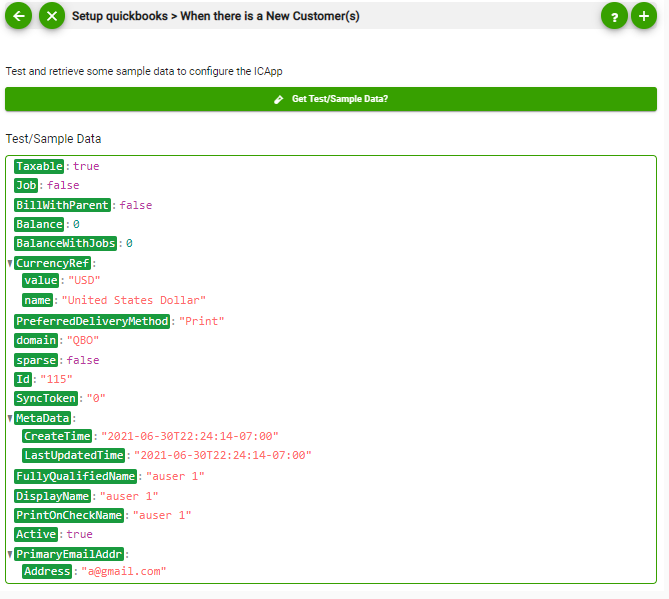
Task: Select the domain key tag
Action: click(x=36, y=340)
